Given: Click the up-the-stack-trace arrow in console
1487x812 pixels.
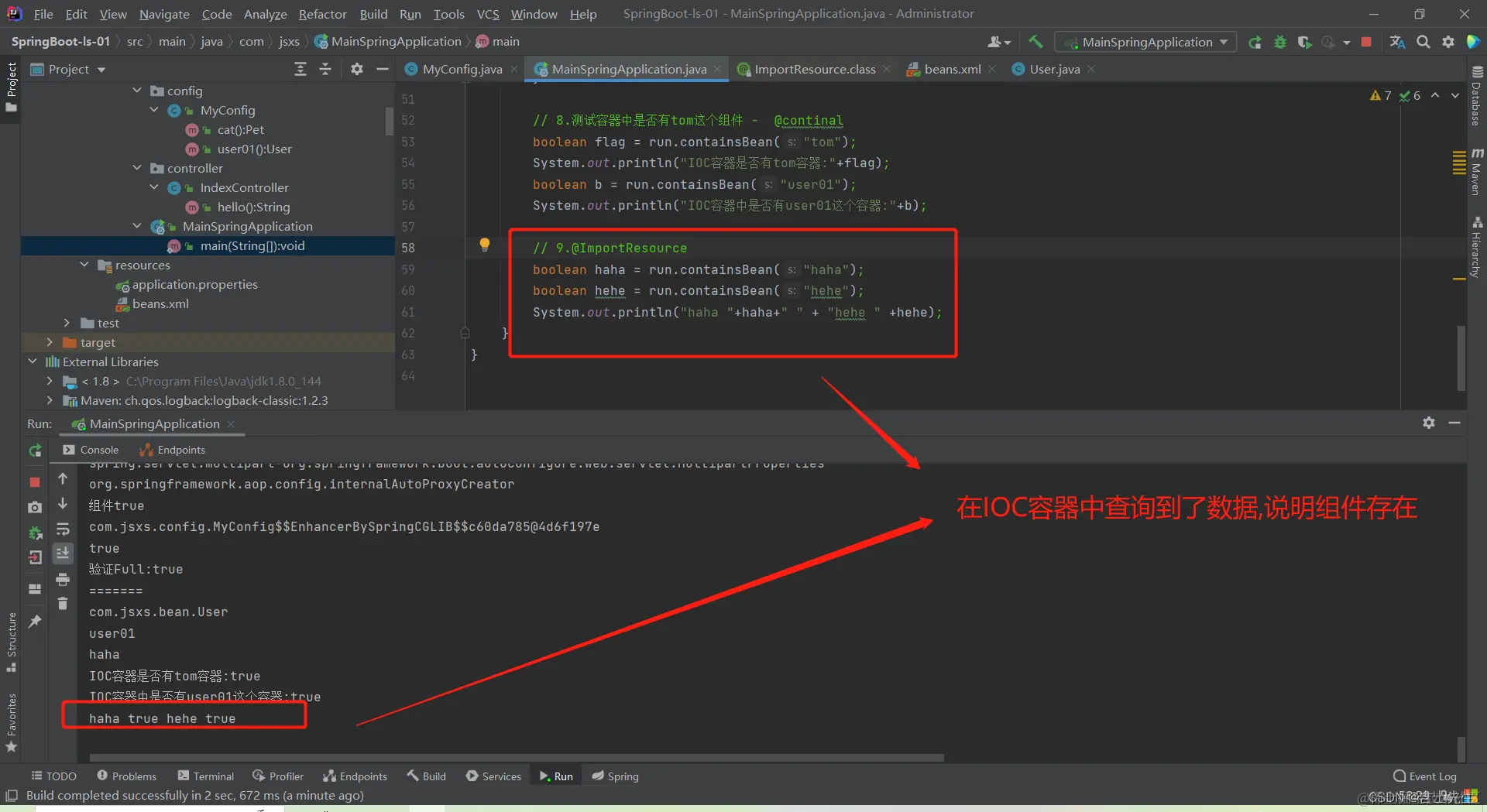Looking at the screenshot, I should pyautogui.click(x=63, y=479).
